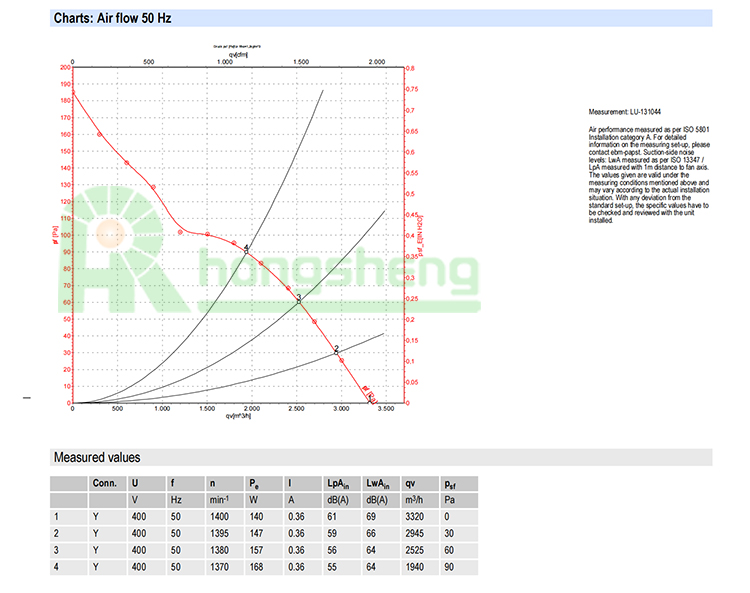Select operating point 3 marker on the curve

point(299,301)
